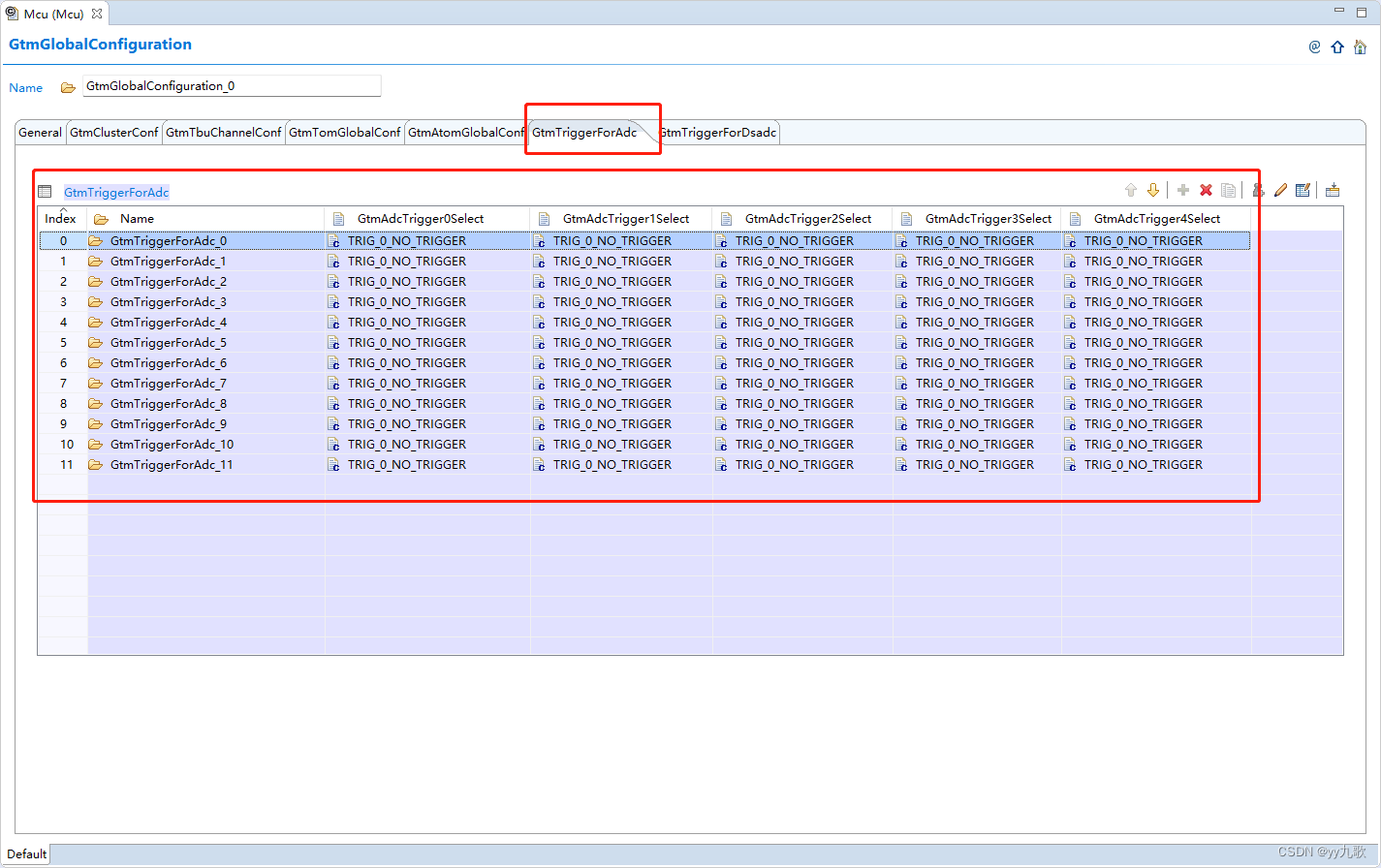1381x868 pixels.
Task: Click the Default tab at bottom
Action: (27, 854)
